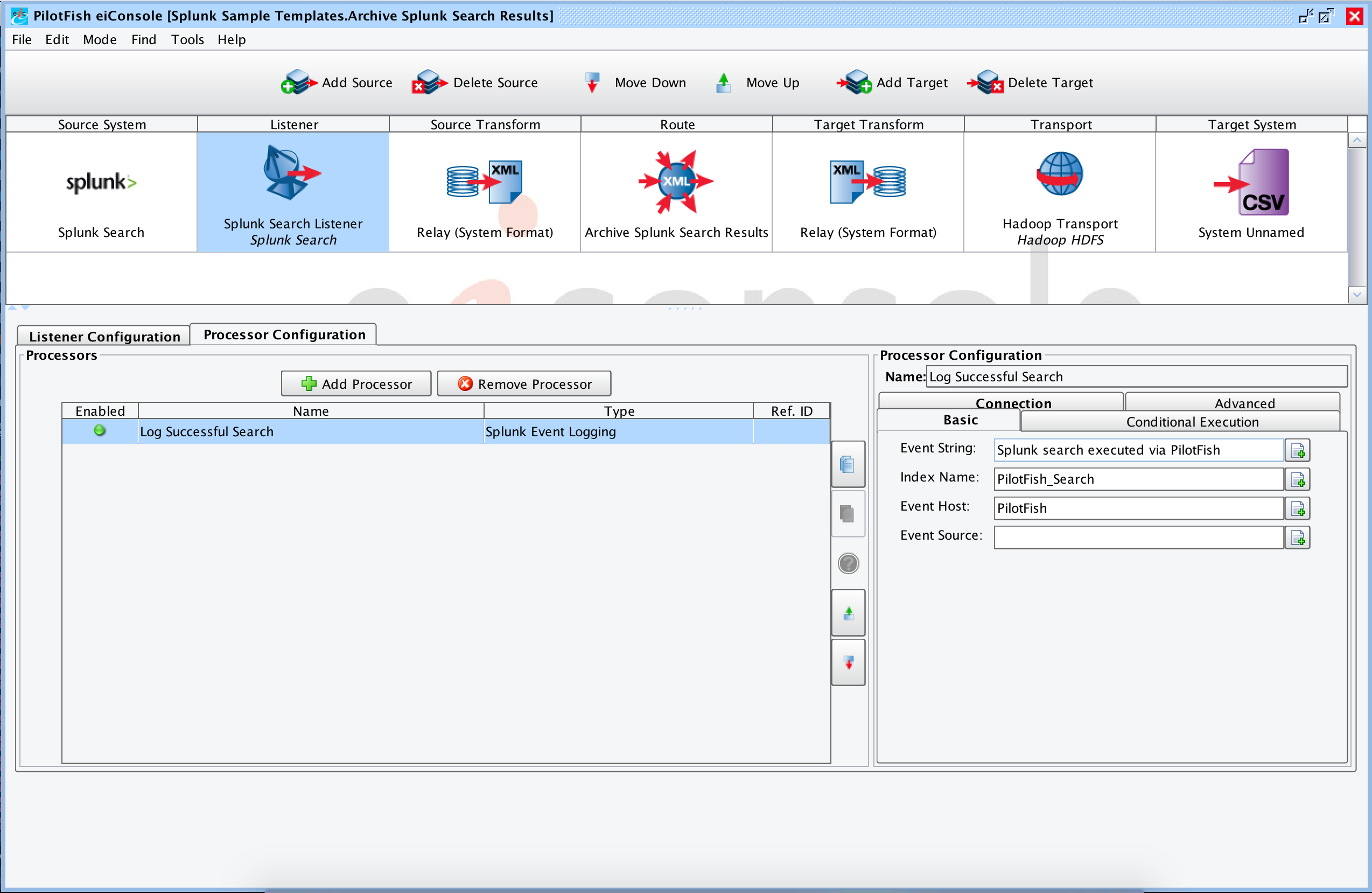Click into the processor Name field
This screenshot has height=893, width=1372.
click(1136, 377)
